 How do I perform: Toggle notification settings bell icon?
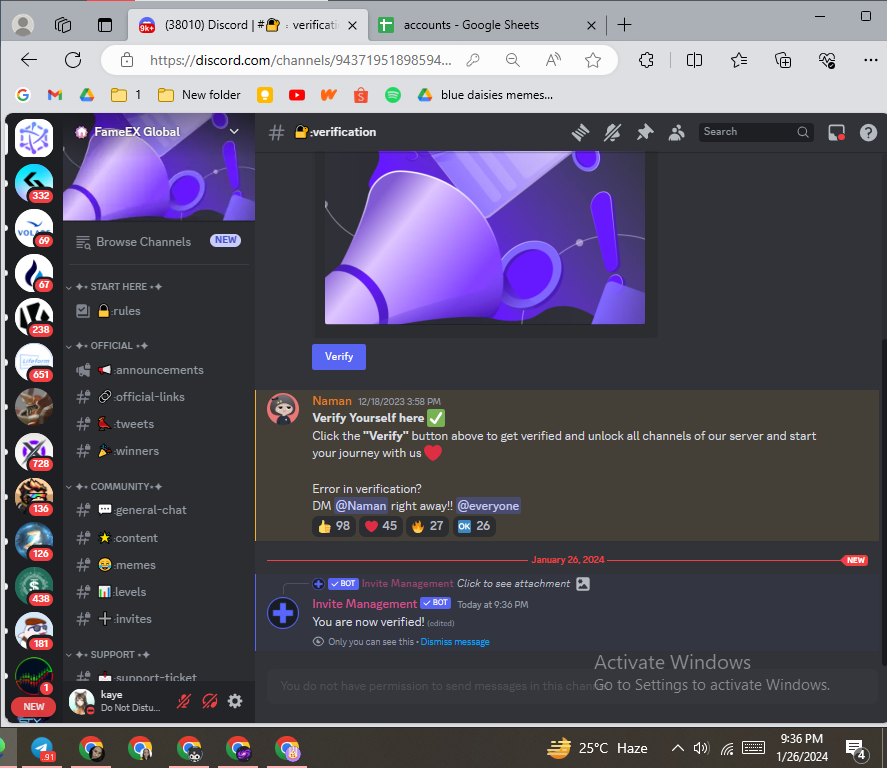tap(612, 132)
